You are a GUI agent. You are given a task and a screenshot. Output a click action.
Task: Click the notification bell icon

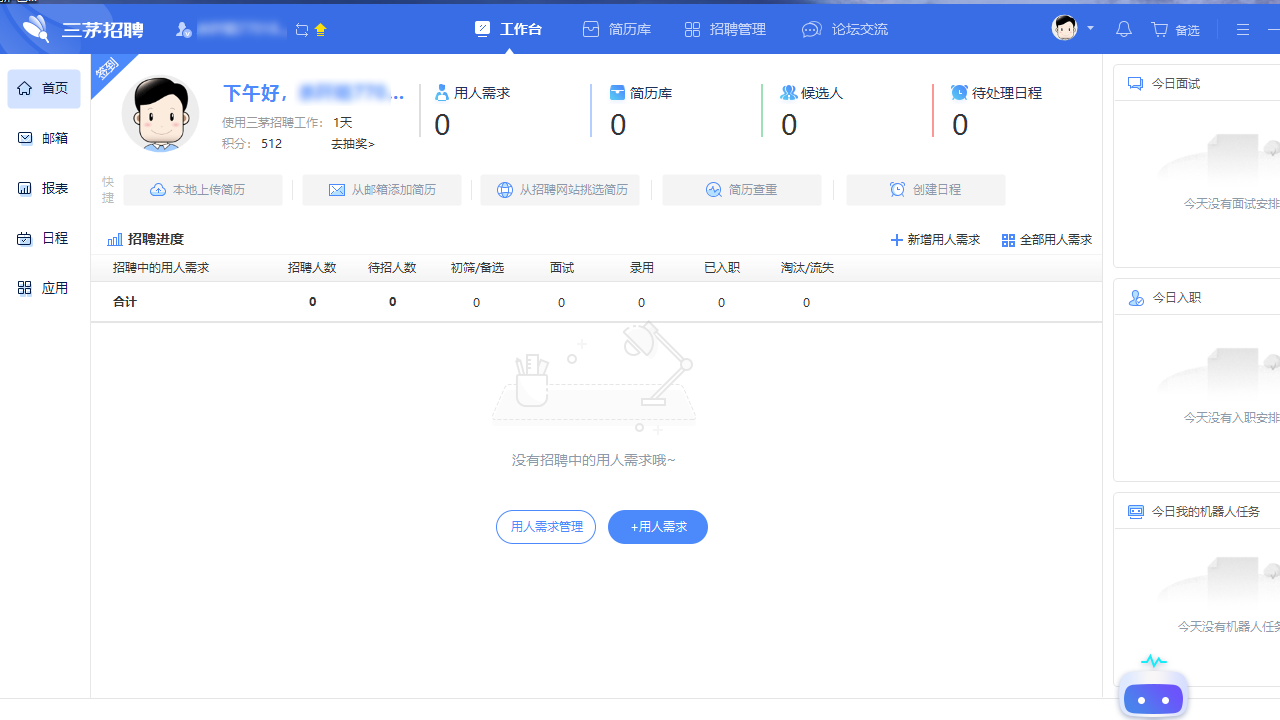(x=1123, y=29)
